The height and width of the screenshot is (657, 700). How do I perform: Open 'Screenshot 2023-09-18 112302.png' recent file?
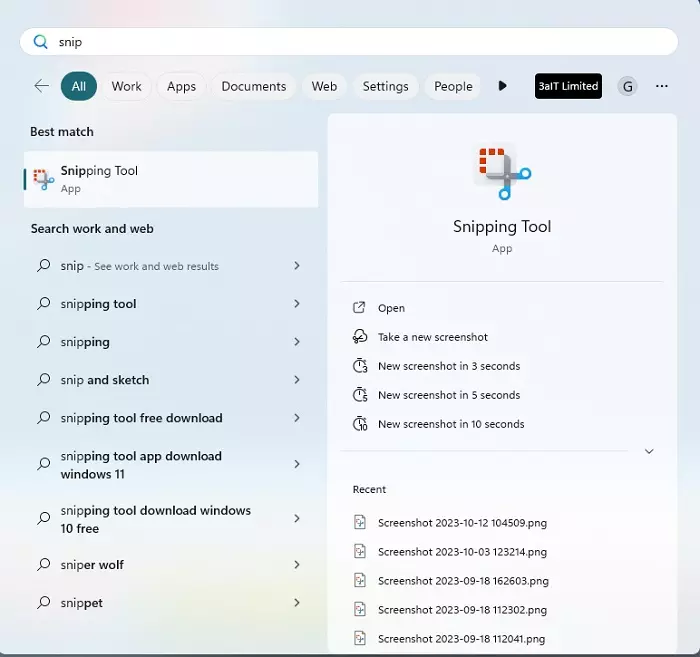click(462, 610)
